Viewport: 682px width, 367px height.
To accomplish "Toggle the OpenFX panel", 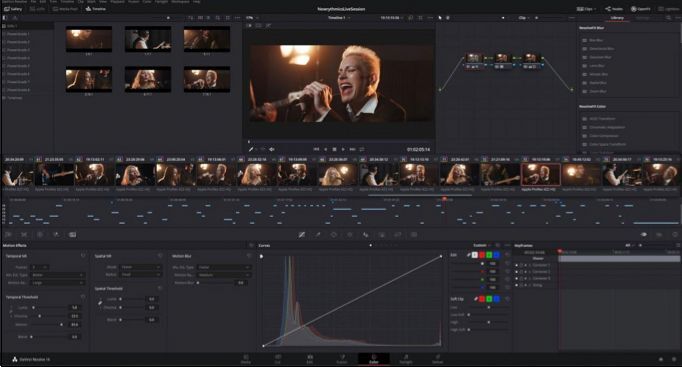I will tap(641, 9).
